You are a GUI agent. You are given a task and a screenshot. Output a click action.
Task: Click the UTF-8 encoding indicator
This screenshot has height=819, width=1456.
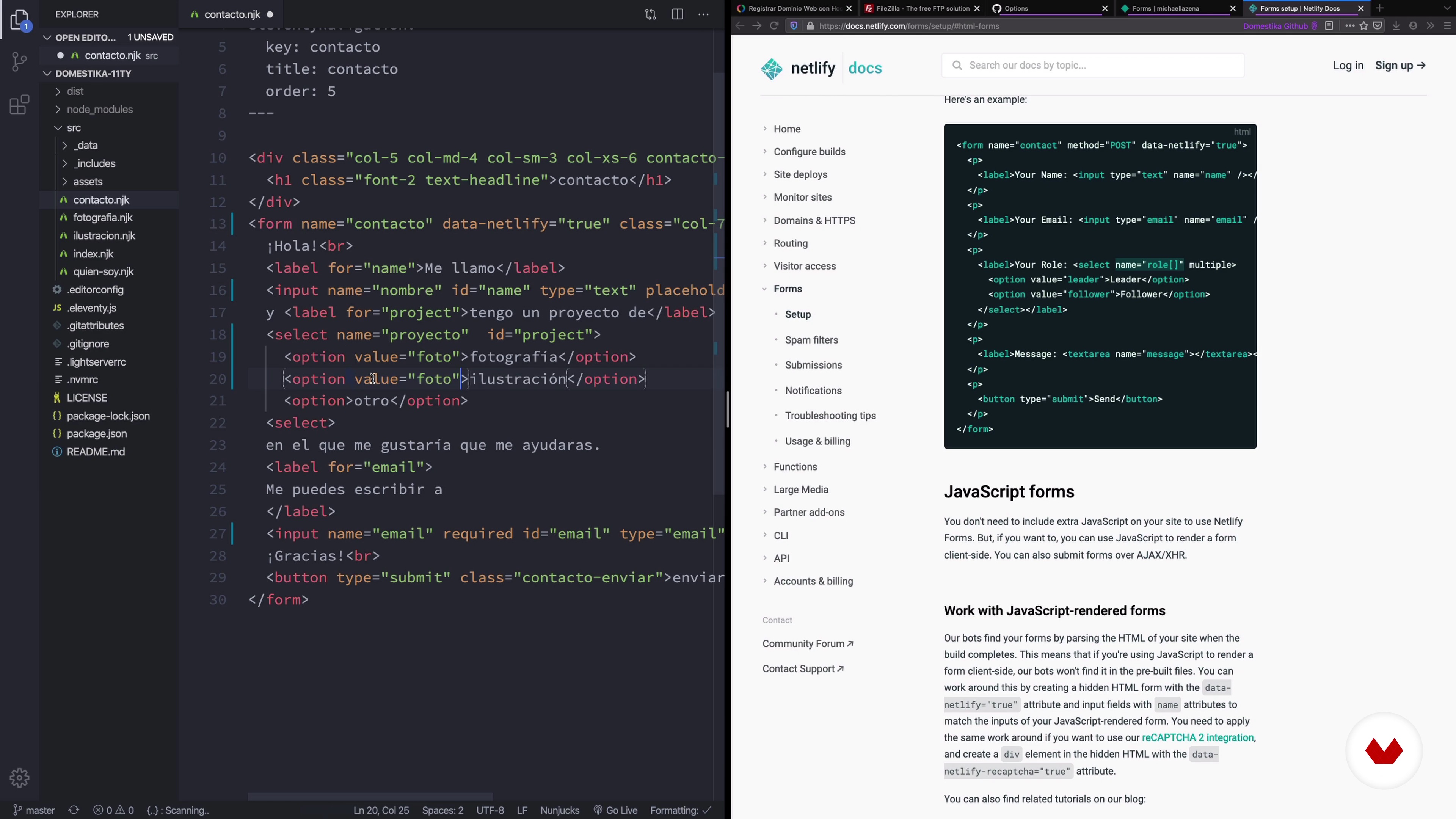[x=490, y=810]
